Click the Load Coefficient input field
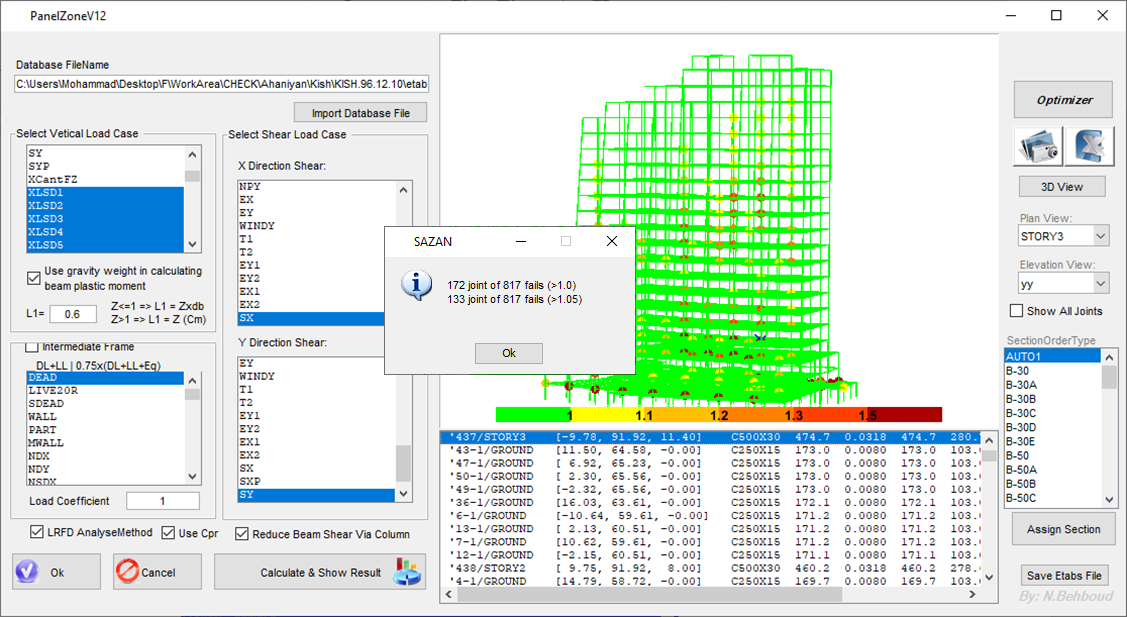Image resolution: width=1127 pixels, height=617 pixels. [x=162, y=501]
